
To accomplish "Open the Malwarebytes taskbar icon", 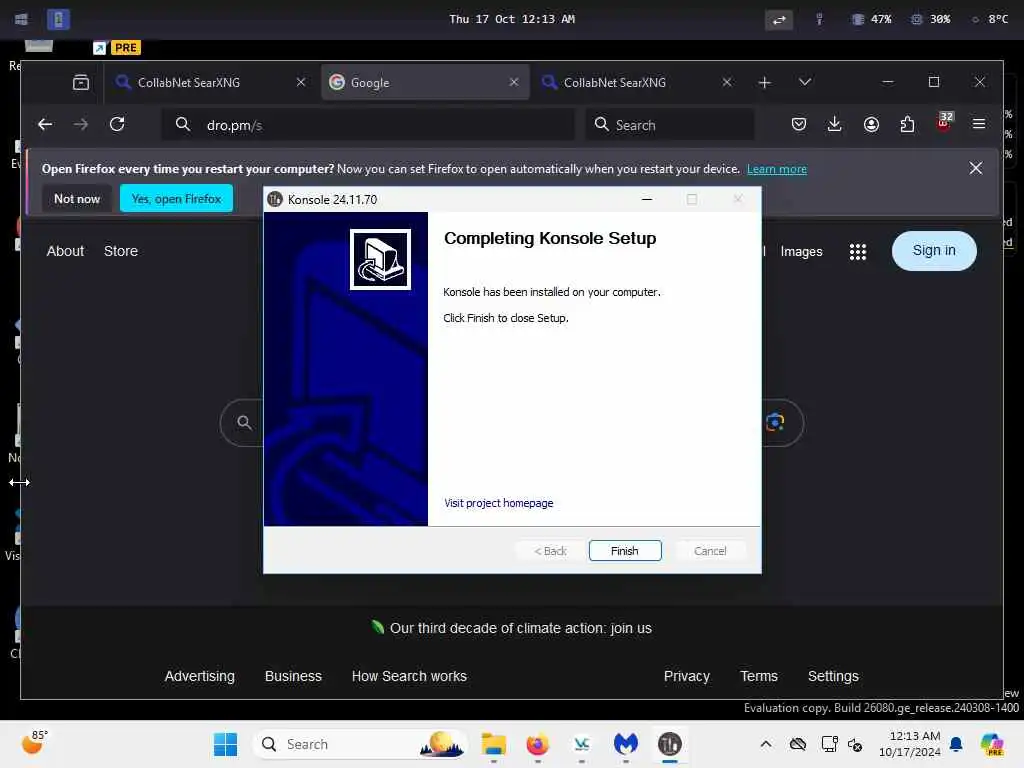I will pos(625,744).
